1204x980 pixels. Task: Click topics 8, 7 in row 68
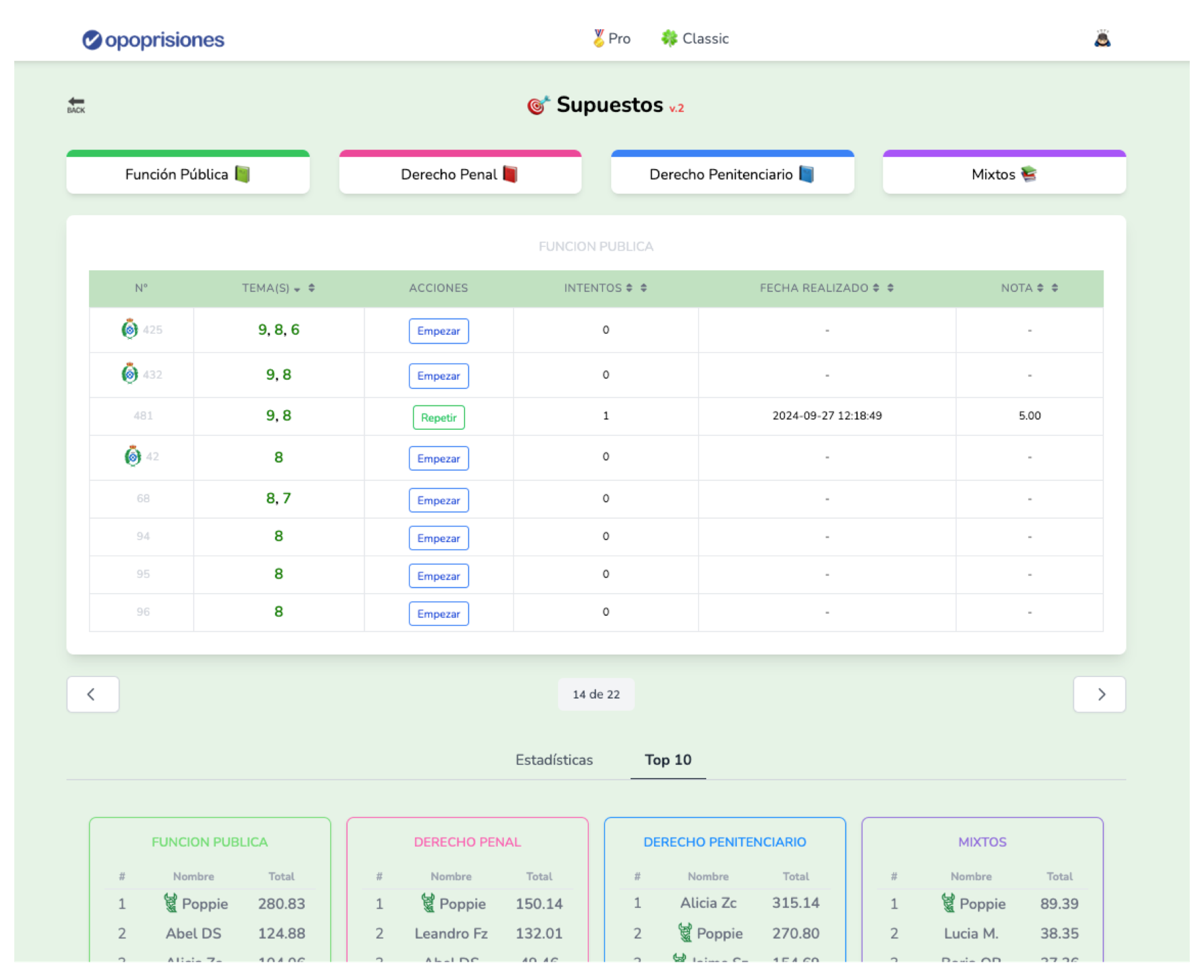point(278,498)
